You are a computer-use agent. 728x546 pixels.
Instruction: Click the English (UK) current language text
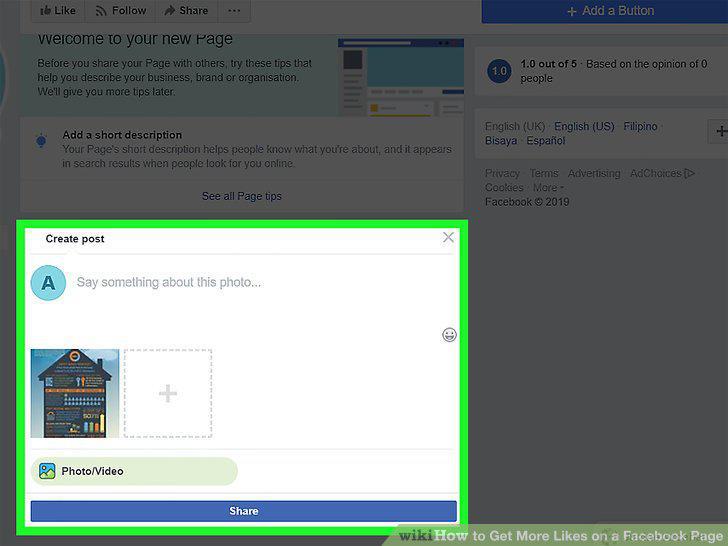[x=514, y=126]
